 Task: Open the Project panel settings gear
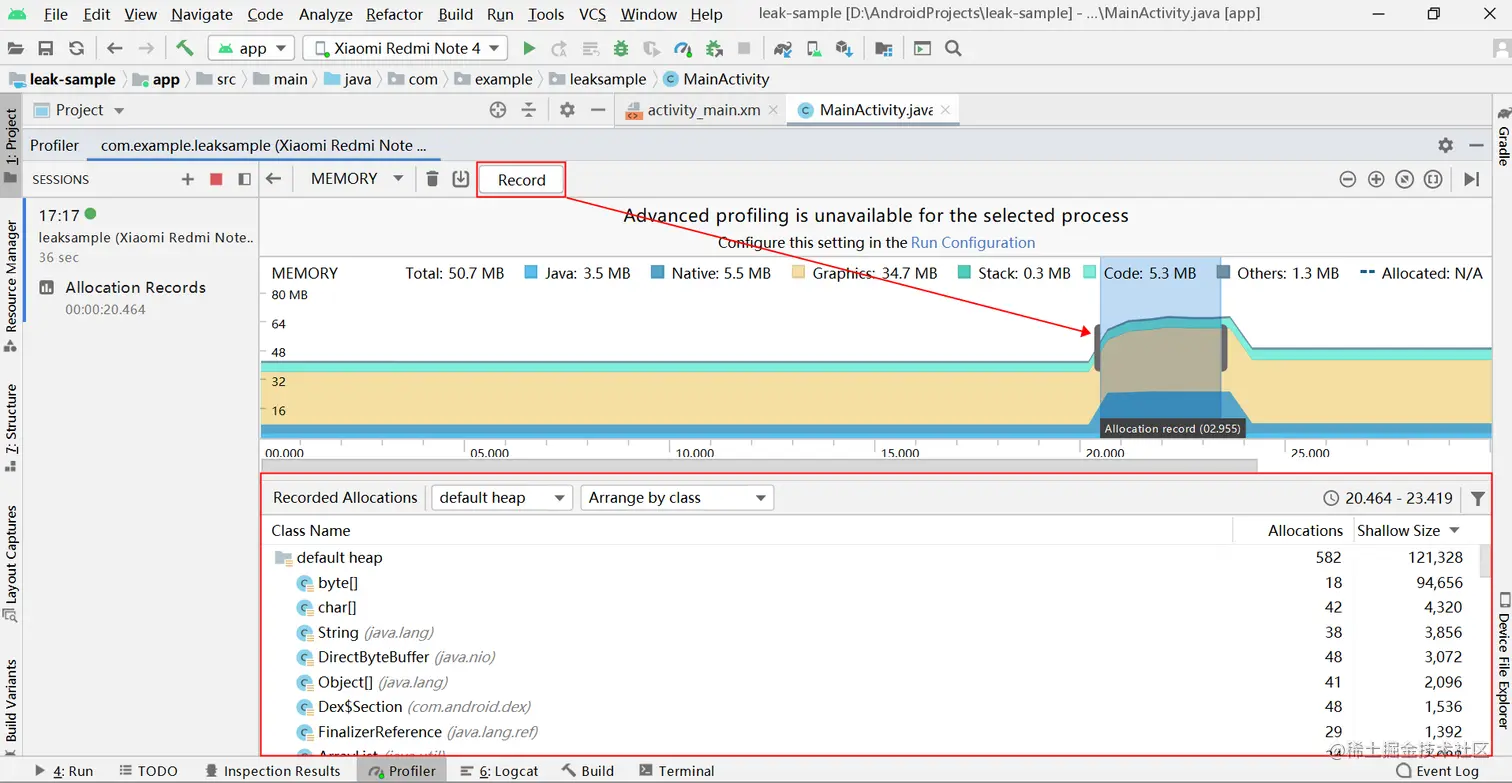567,110
